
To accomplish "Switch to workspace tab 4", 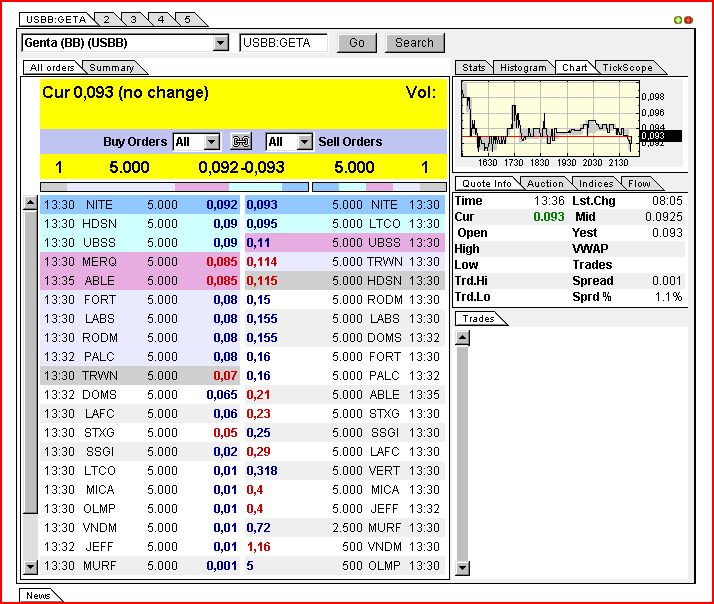I will tap(161, 20).
